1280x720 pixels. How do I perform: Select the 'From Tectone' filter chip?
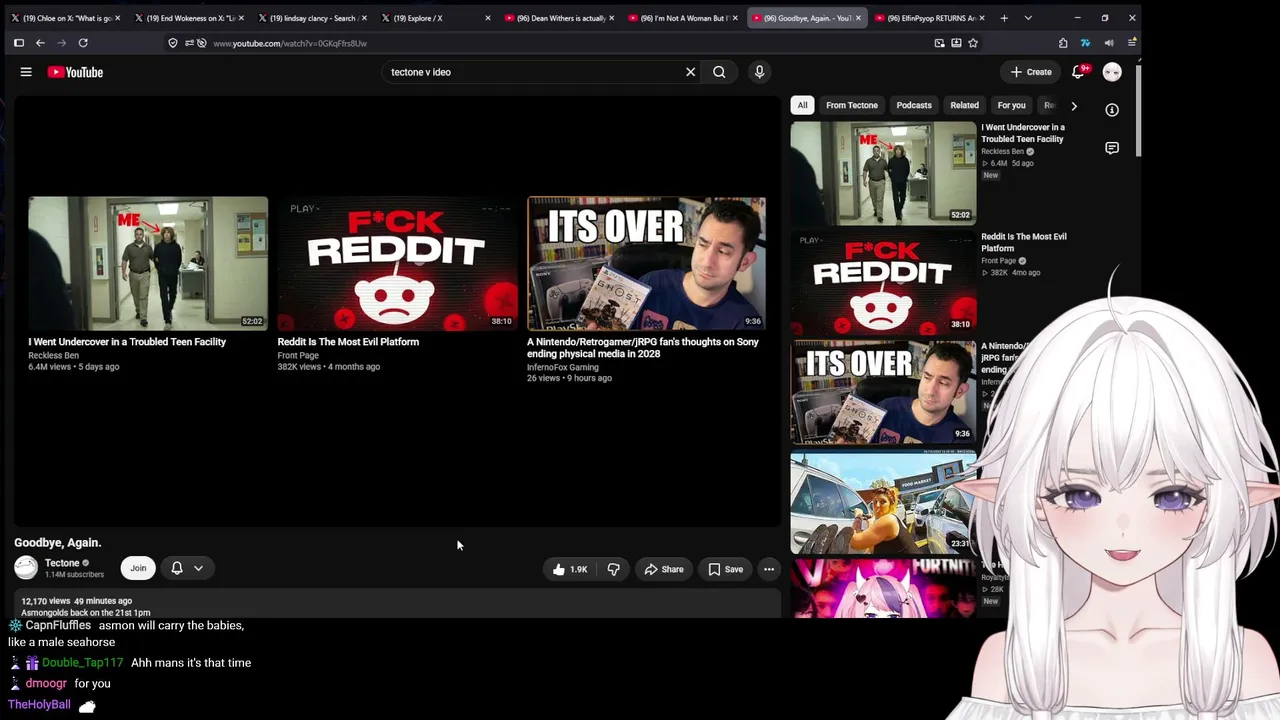pyautogui.click(x=852, y=105)
